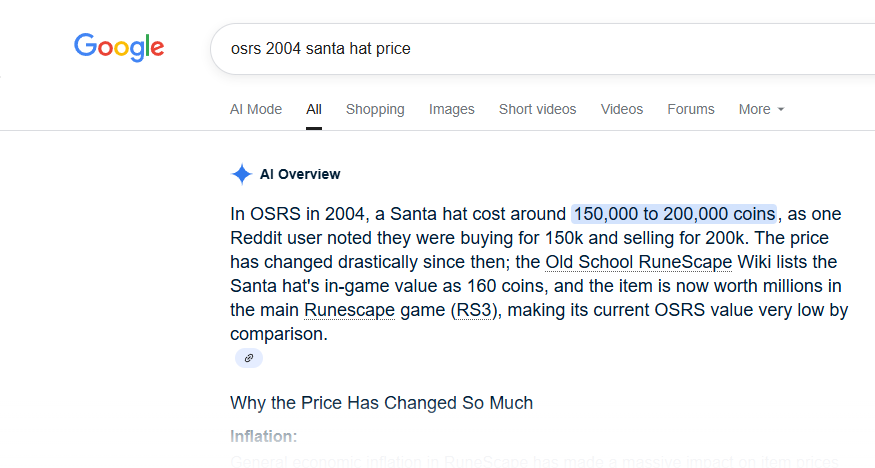Focus the search box with santa hat query
The width and height of the screenshot is (875, 468).
pos(542,49)
